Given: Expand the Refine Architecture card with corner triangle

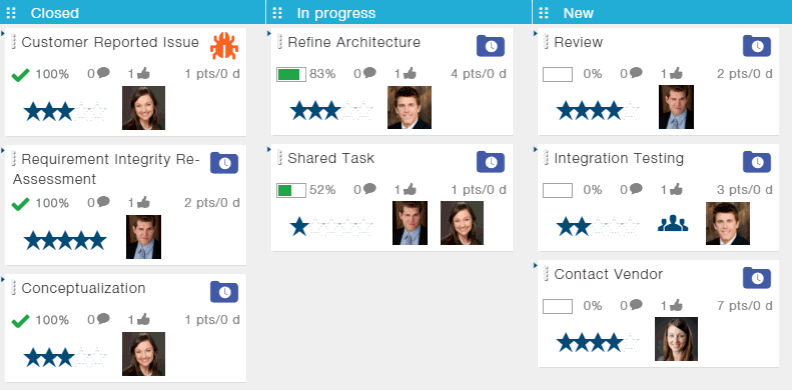Looking at the screenshot, I should pos(269,33).
